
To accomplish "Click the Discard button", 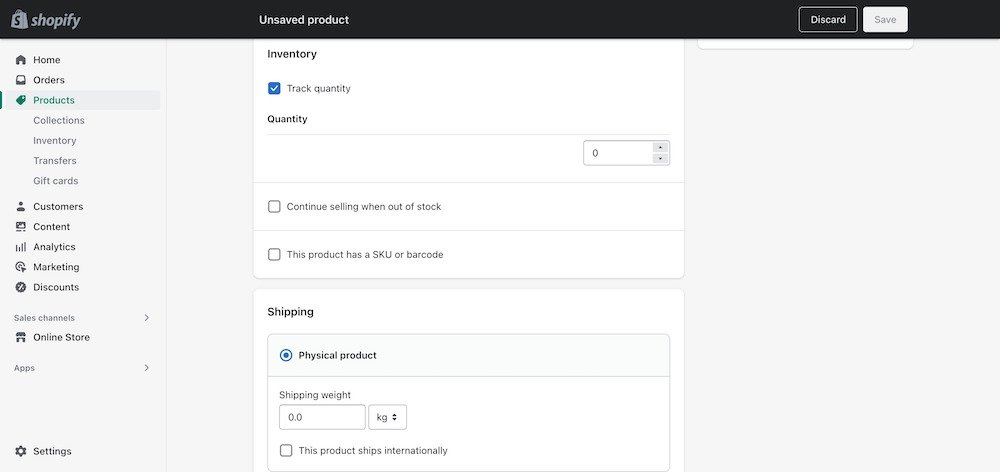I will [x=828, y=20].
